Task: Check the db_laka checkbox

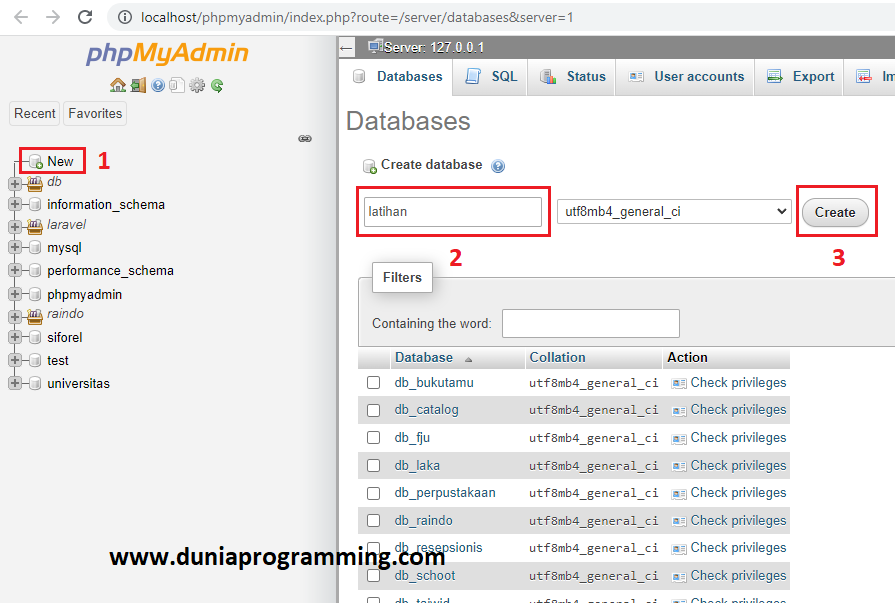Action: tap(373, 465)
